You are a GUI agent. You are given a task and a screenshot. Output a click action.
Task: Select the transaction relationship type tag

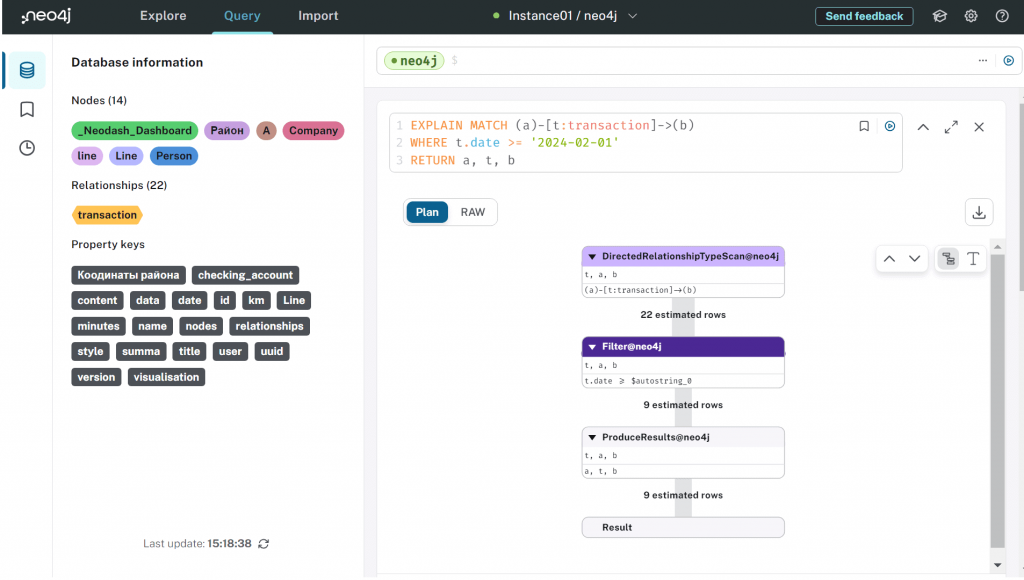coord(107,215)
